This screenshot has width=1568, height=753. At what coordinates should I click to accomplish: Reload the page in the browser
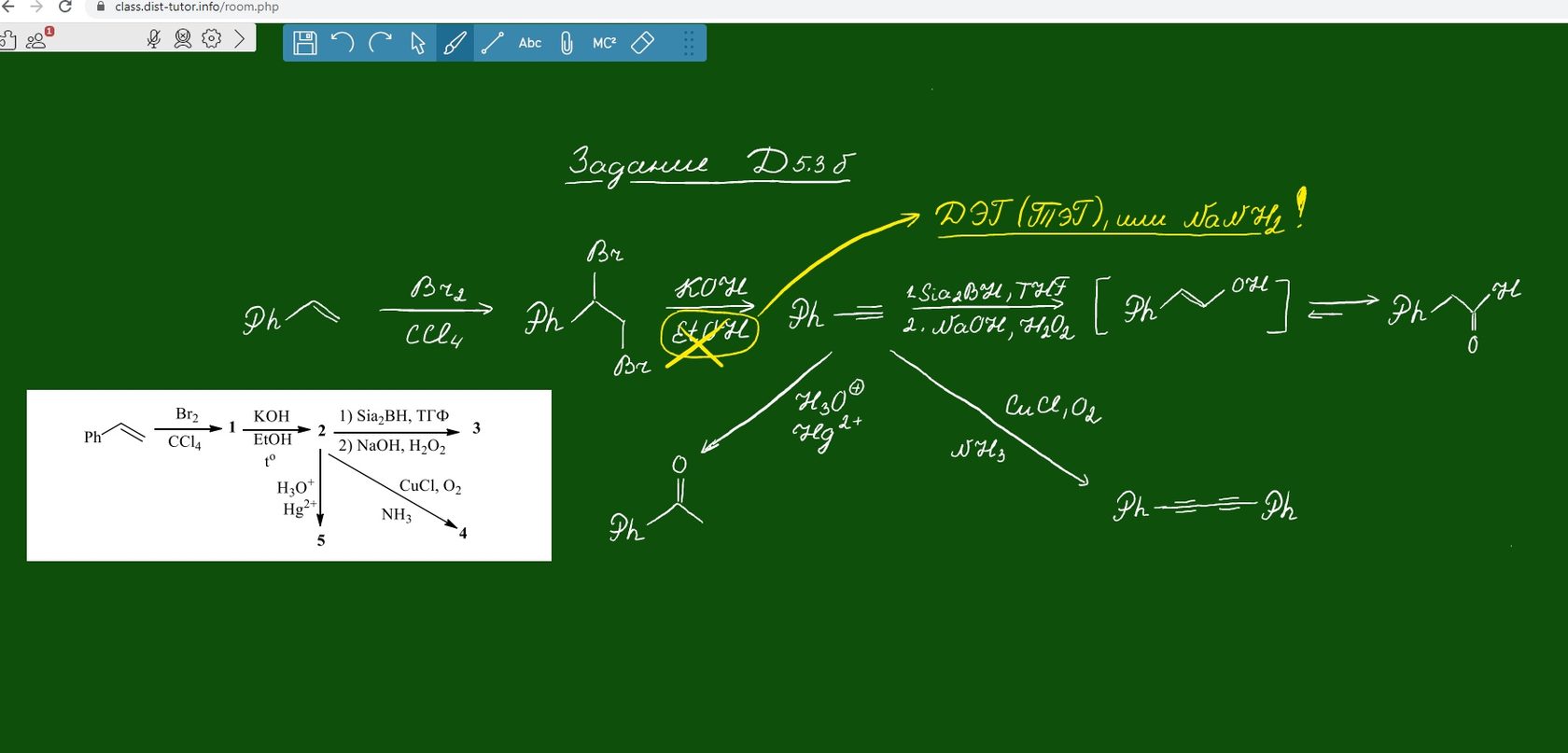pos(65,7)
